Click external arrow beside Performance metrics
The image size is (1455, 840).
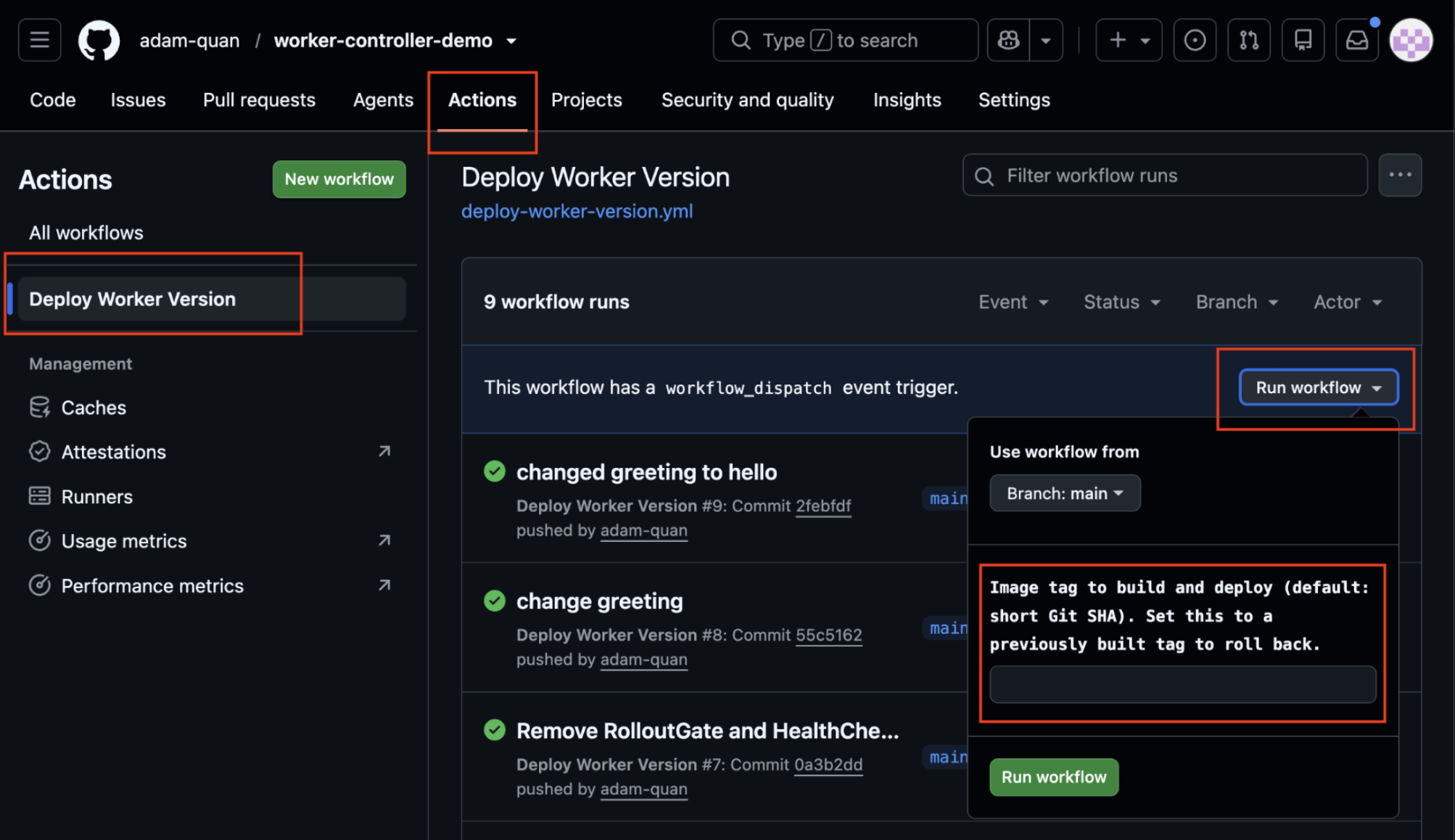384,585
